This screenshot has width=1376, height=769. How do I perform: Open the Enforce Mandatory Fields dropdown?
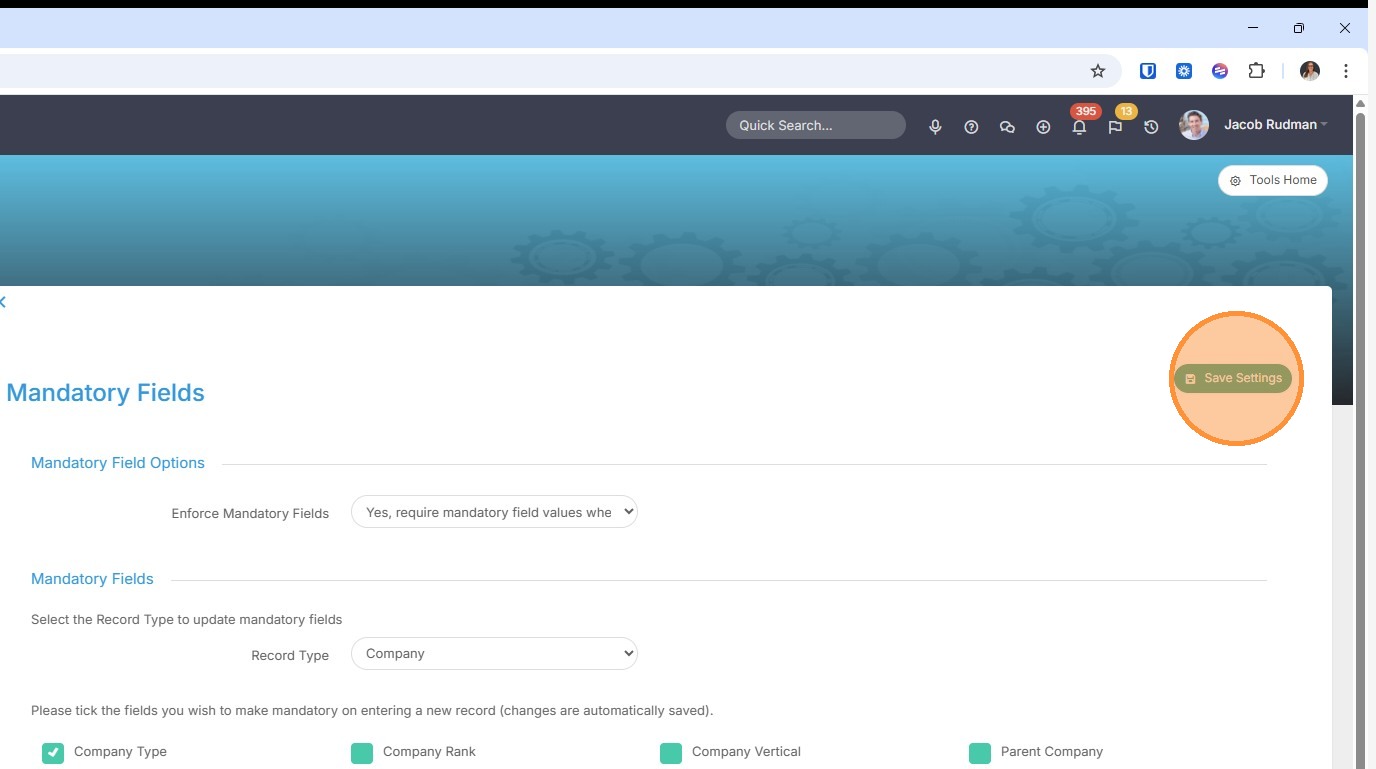click(x=494, y=512)
